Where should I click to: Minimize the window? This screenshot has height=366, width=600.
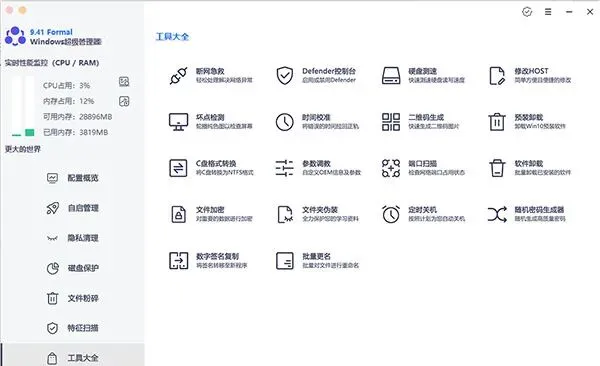pos(569,12)
